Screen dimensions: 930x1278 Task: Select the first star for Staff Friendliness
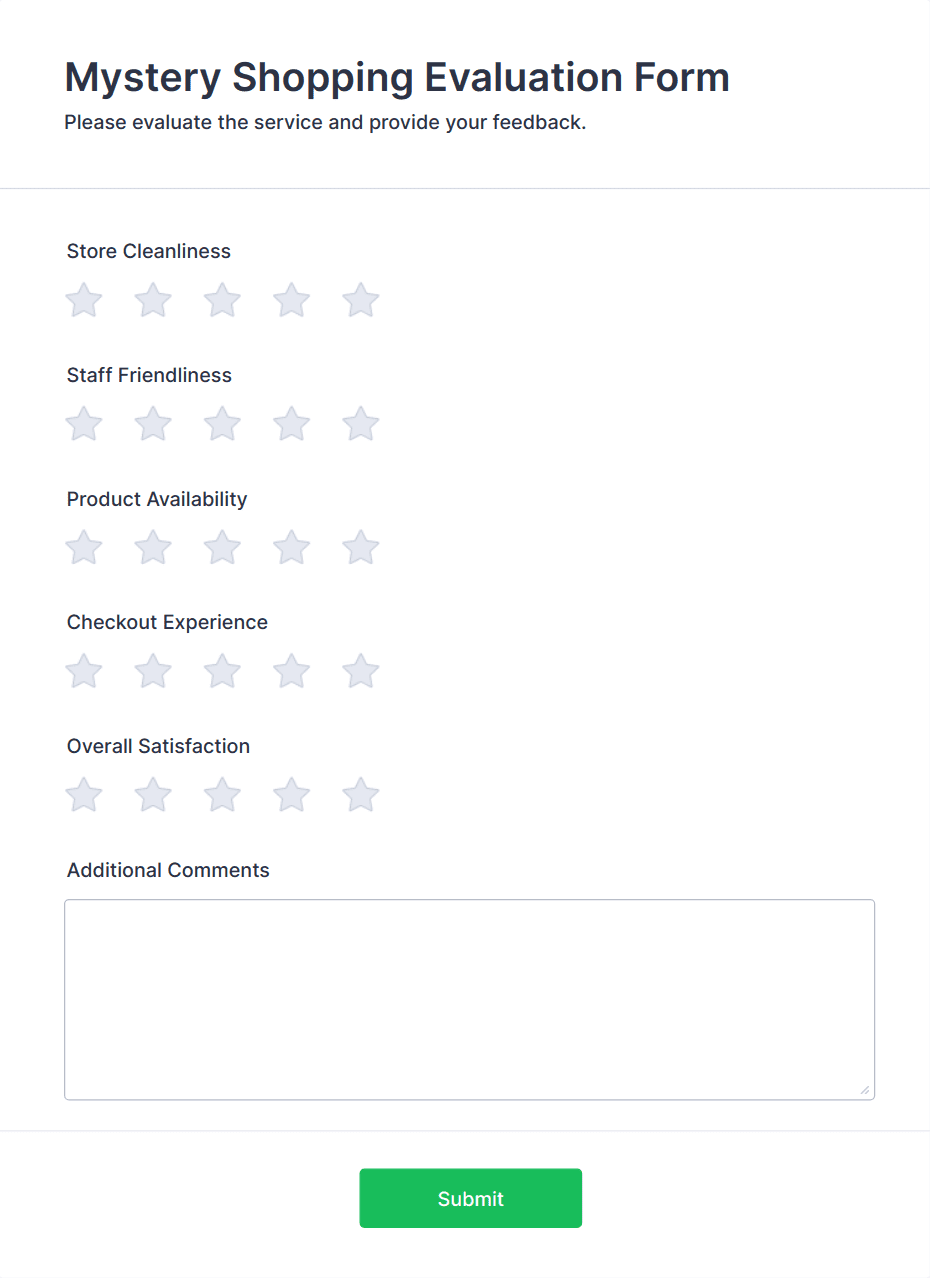[83, 423]
